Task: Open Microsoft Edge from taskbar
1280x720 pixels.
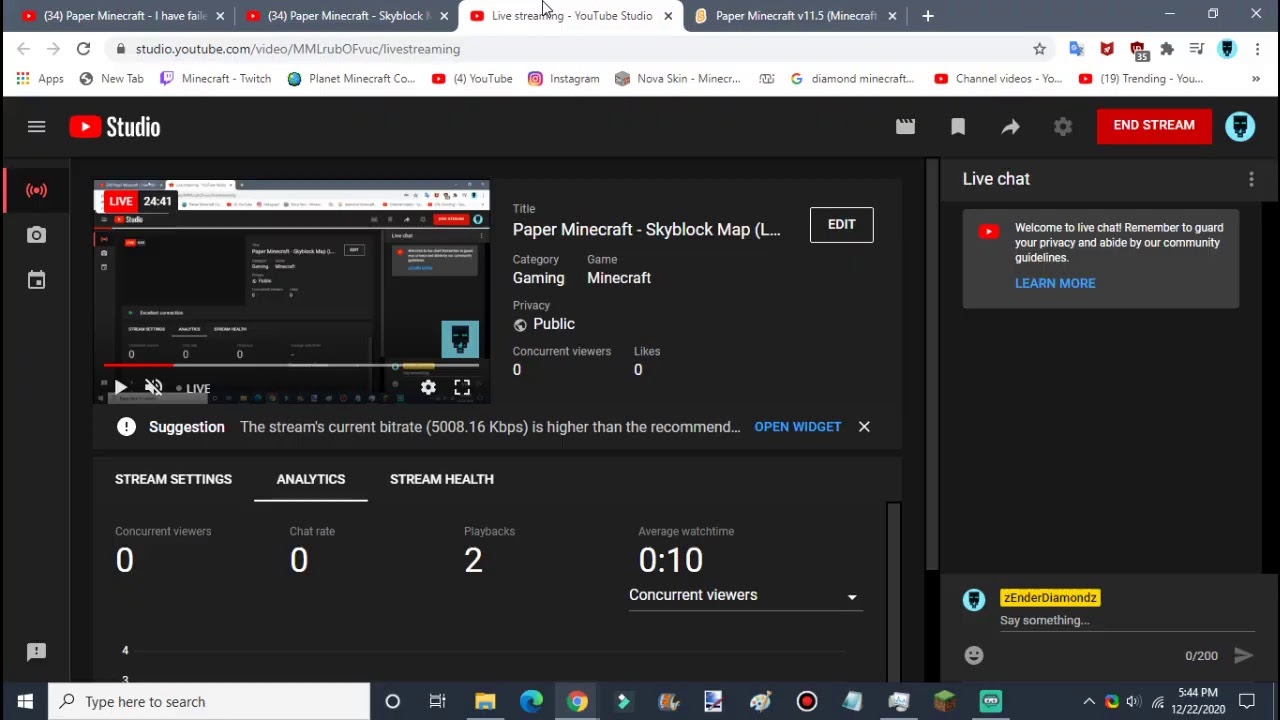Action: tap(531, 702)
